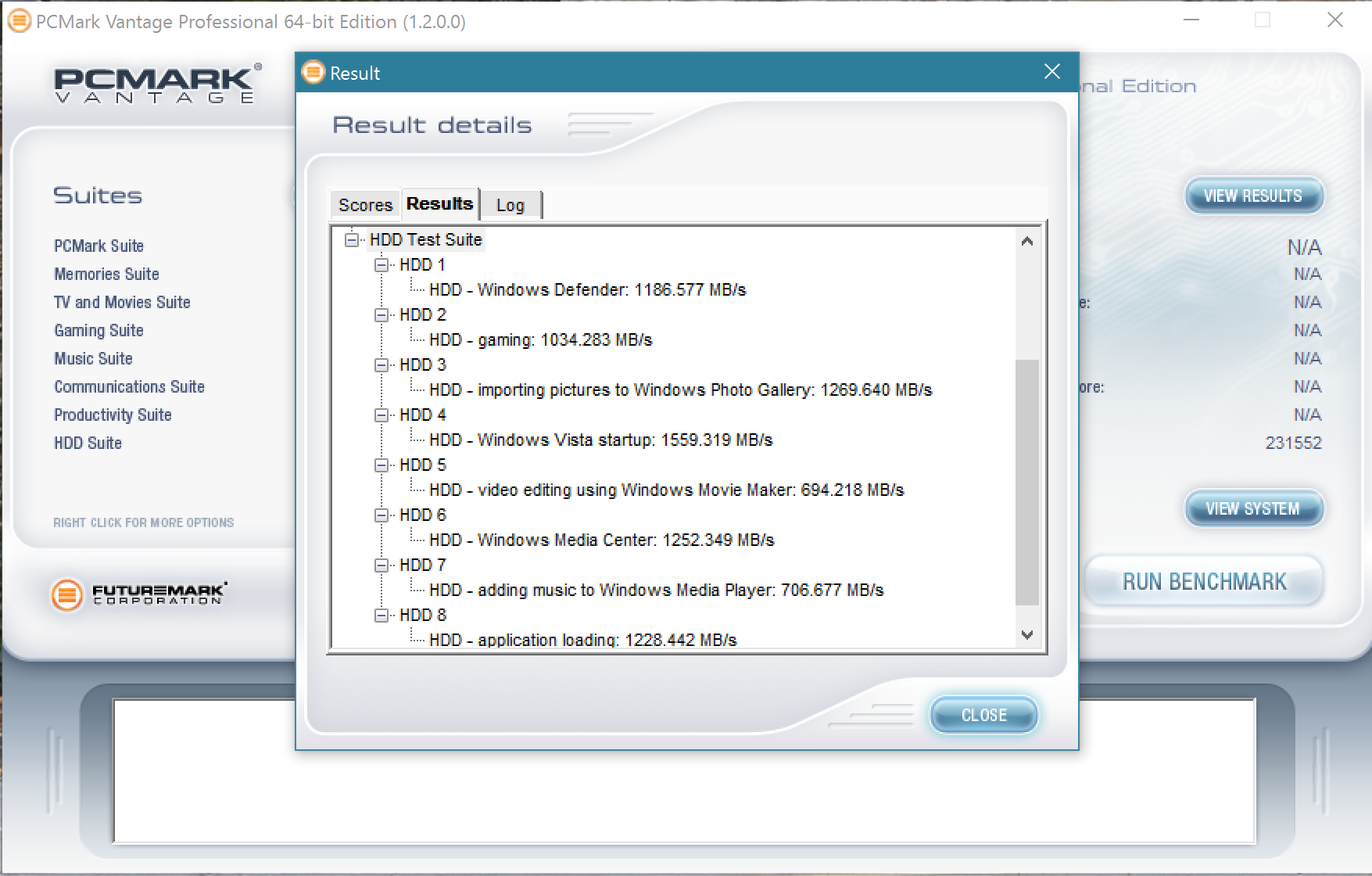Viewport: 1372px width, 876px height.
Task: Click the VIEW RESULTS button
Action: [x=1253, y=196]
